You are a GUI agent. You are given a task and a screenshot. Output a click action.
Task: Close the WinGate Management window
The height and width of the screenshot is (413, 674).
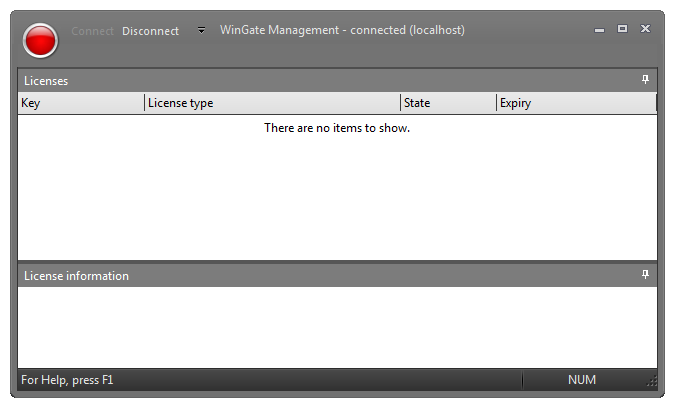(x=645, y=28)
